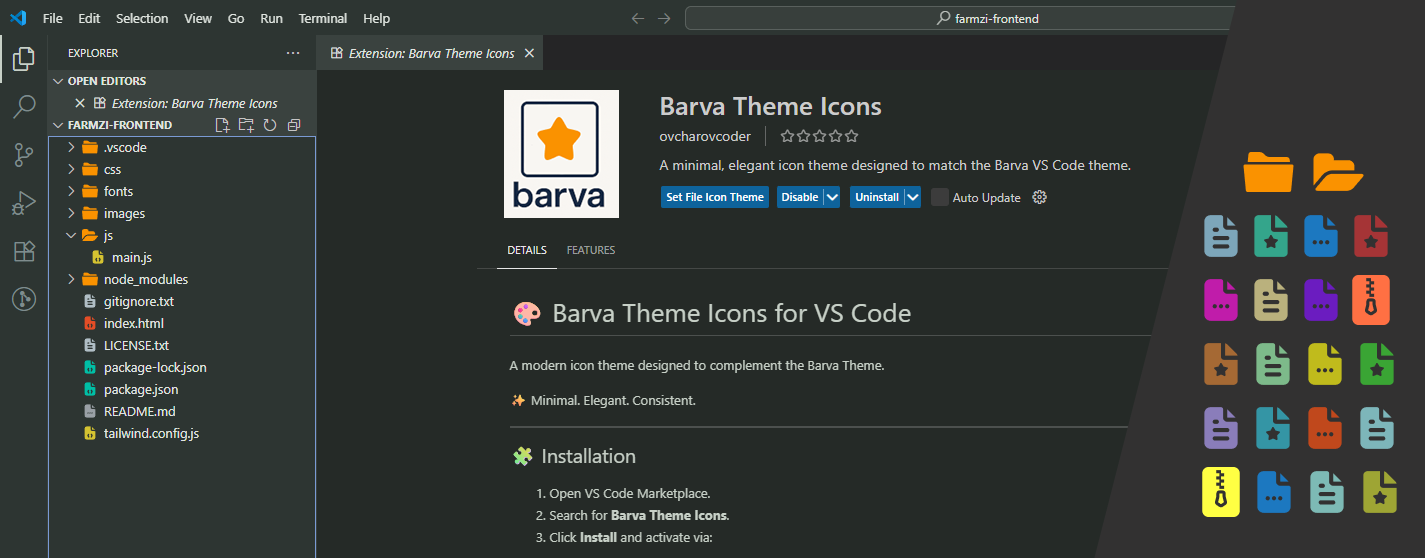Open the Explorer view in activity bar

(x=24, y=60)
